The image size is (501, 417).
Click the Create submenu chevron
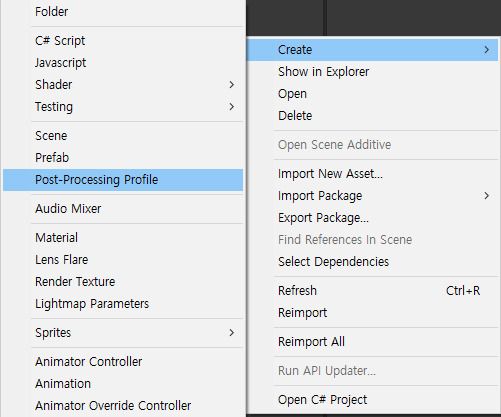pos(487,50)
